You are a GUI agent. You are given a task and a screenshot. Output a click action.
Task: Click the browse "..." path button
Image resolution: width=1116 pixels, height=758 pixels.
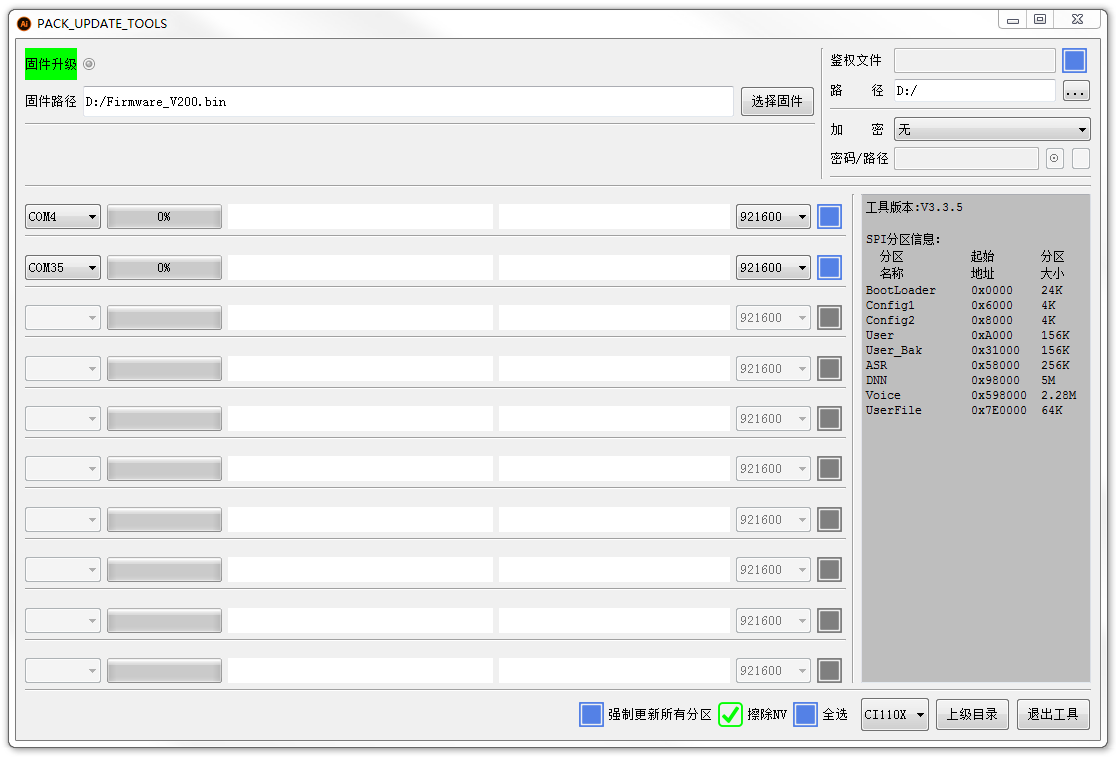point(1075,91)
